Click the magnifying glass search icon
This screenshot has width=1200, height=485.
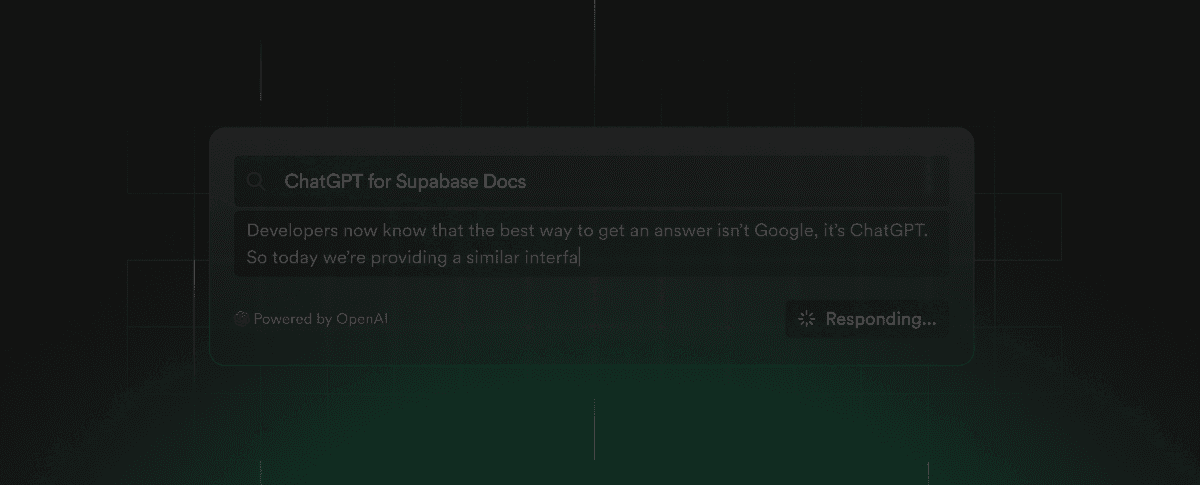tap(257, 181)
